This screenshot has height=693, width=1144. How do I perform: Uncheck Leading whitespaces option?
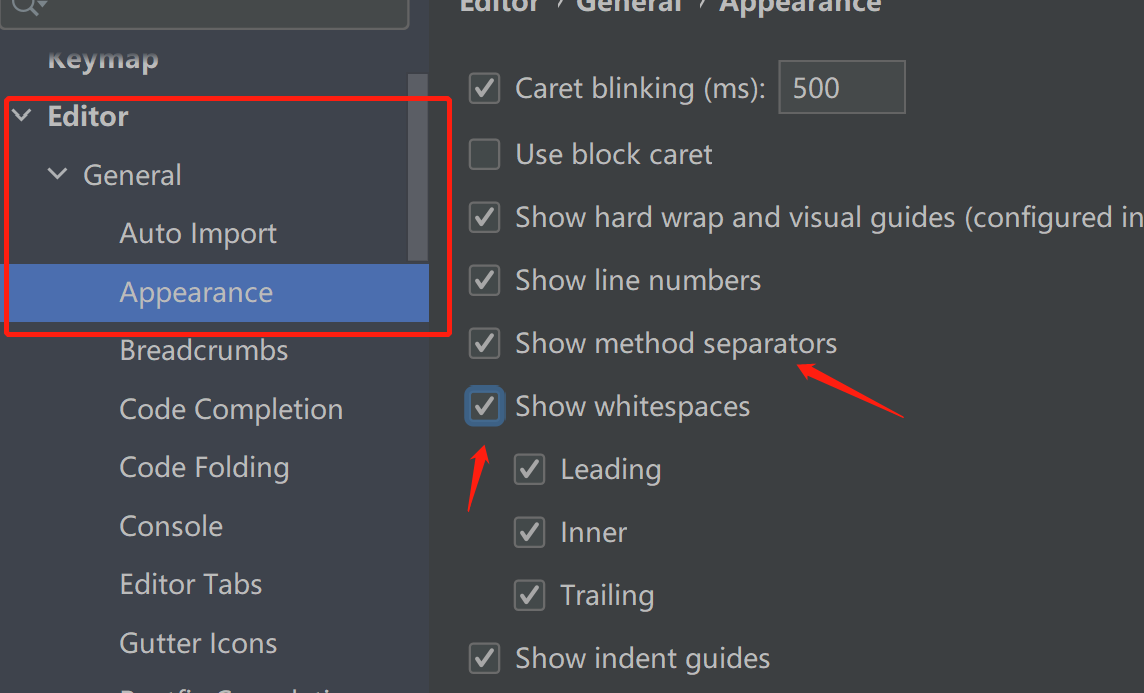click(x=530, y=469)
